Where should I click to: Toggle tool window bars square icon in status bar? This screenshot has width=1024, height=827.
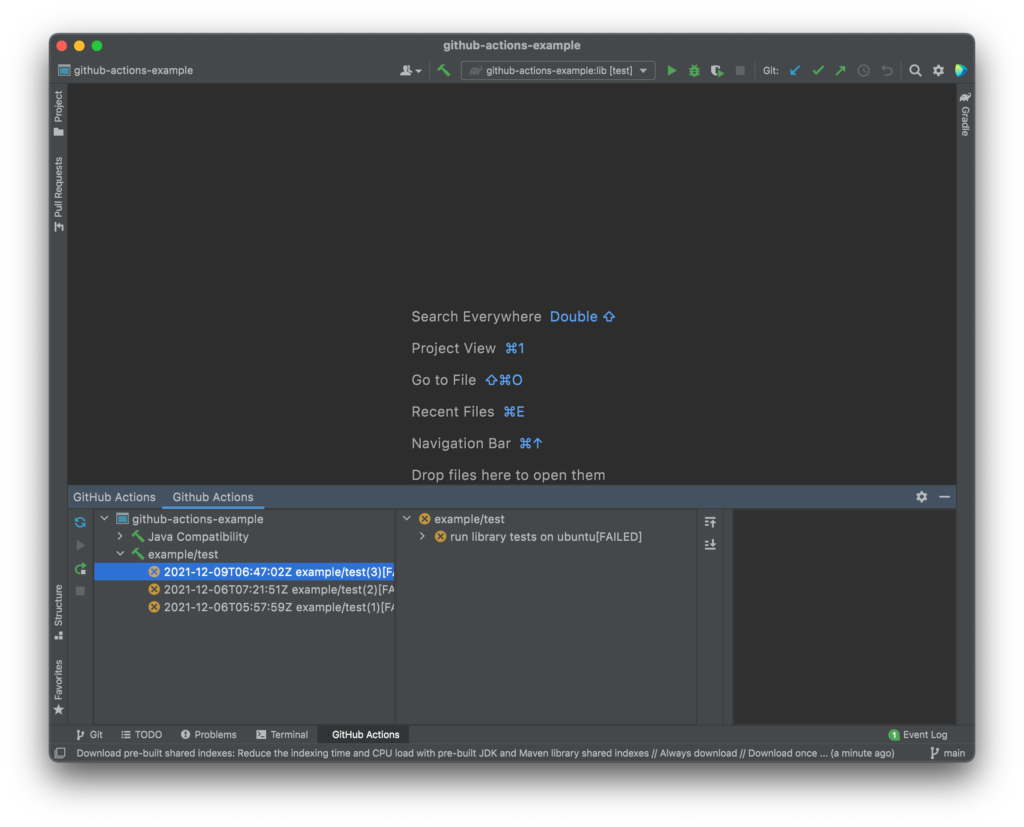[x=60, y=753]
